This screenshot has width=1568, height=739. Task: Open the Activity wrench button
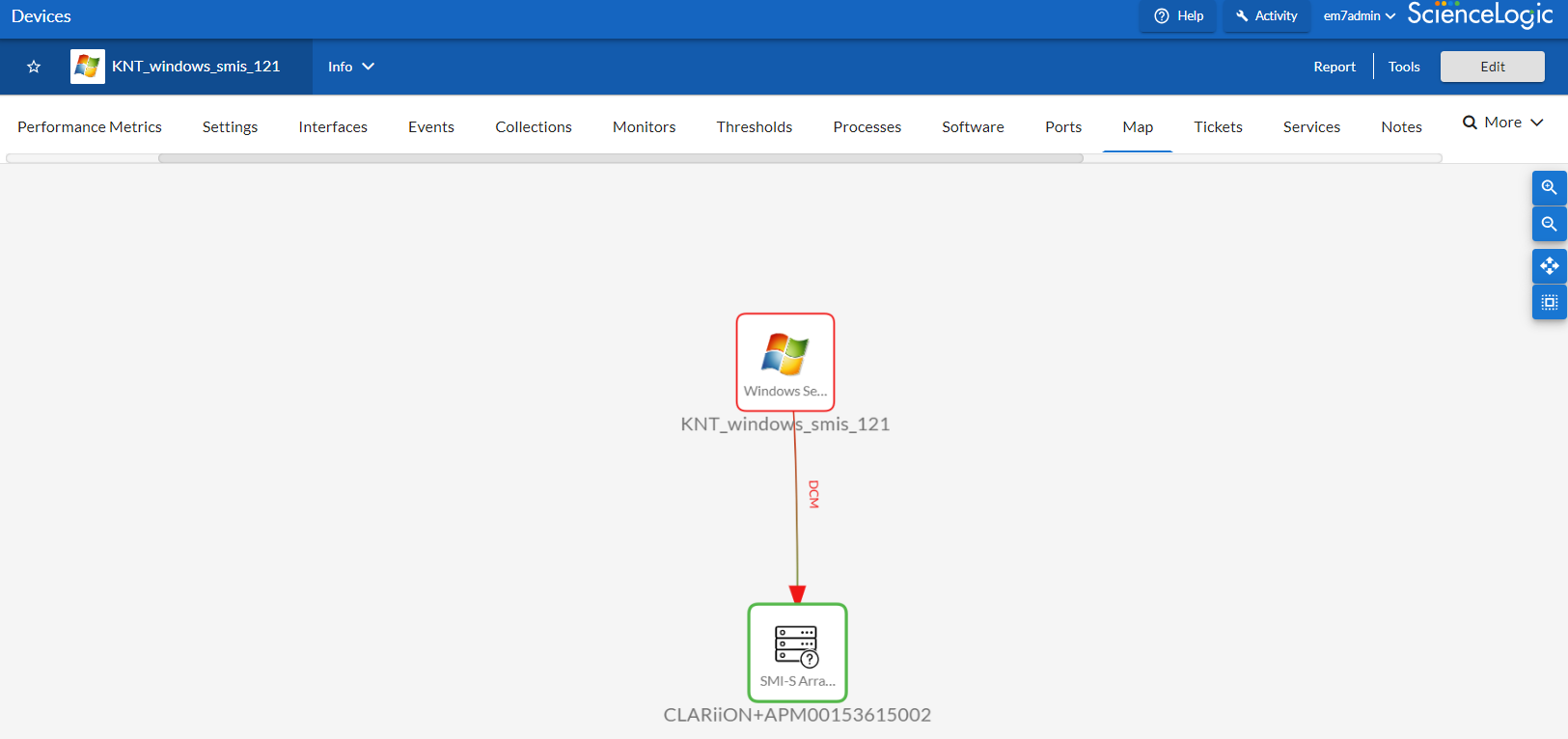click(x=1267, y=15)
